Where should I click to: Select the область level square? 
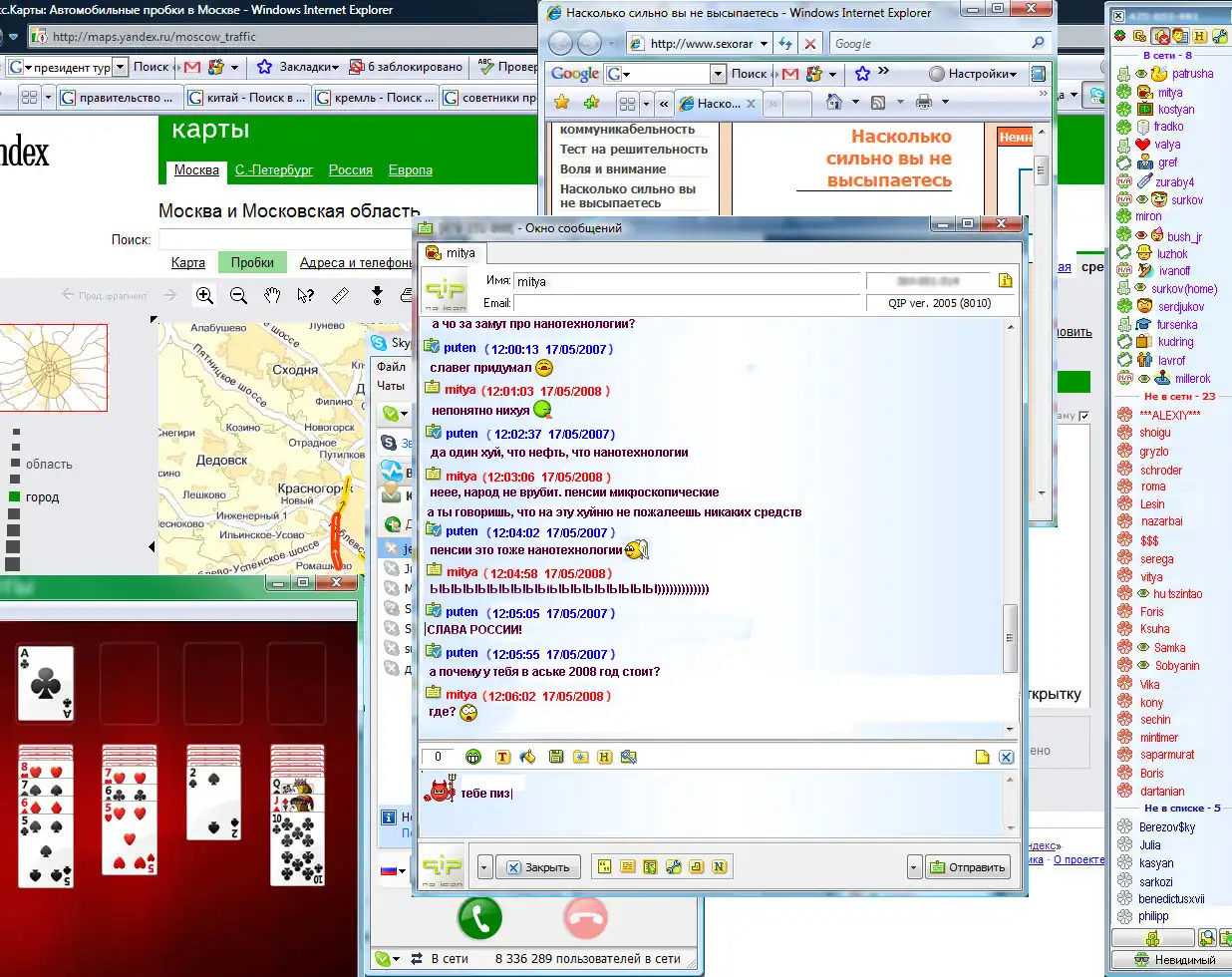point(14,464)
